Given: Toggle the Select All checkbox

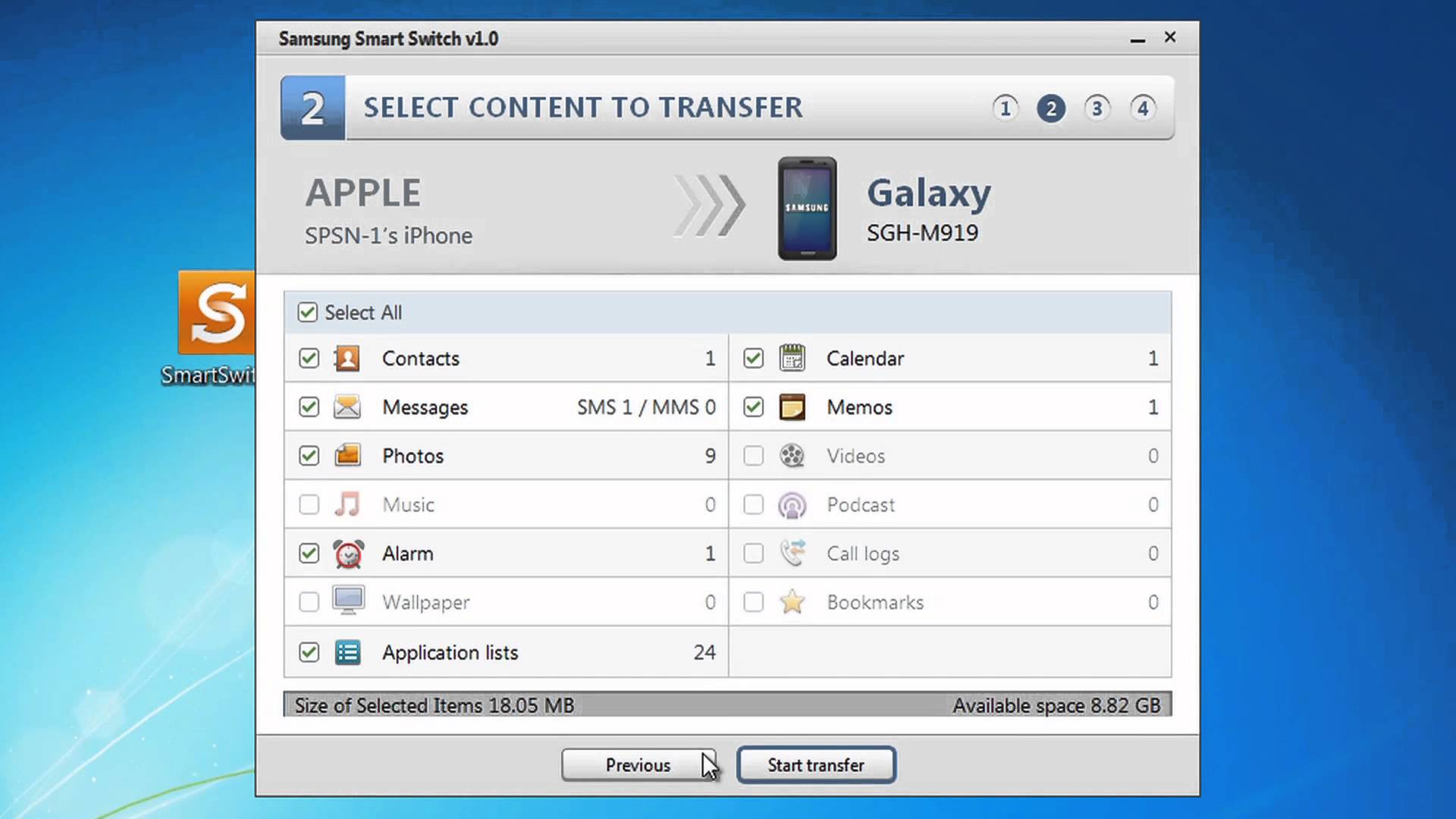Looking at the screenshot, I should [x=307, y=312].
